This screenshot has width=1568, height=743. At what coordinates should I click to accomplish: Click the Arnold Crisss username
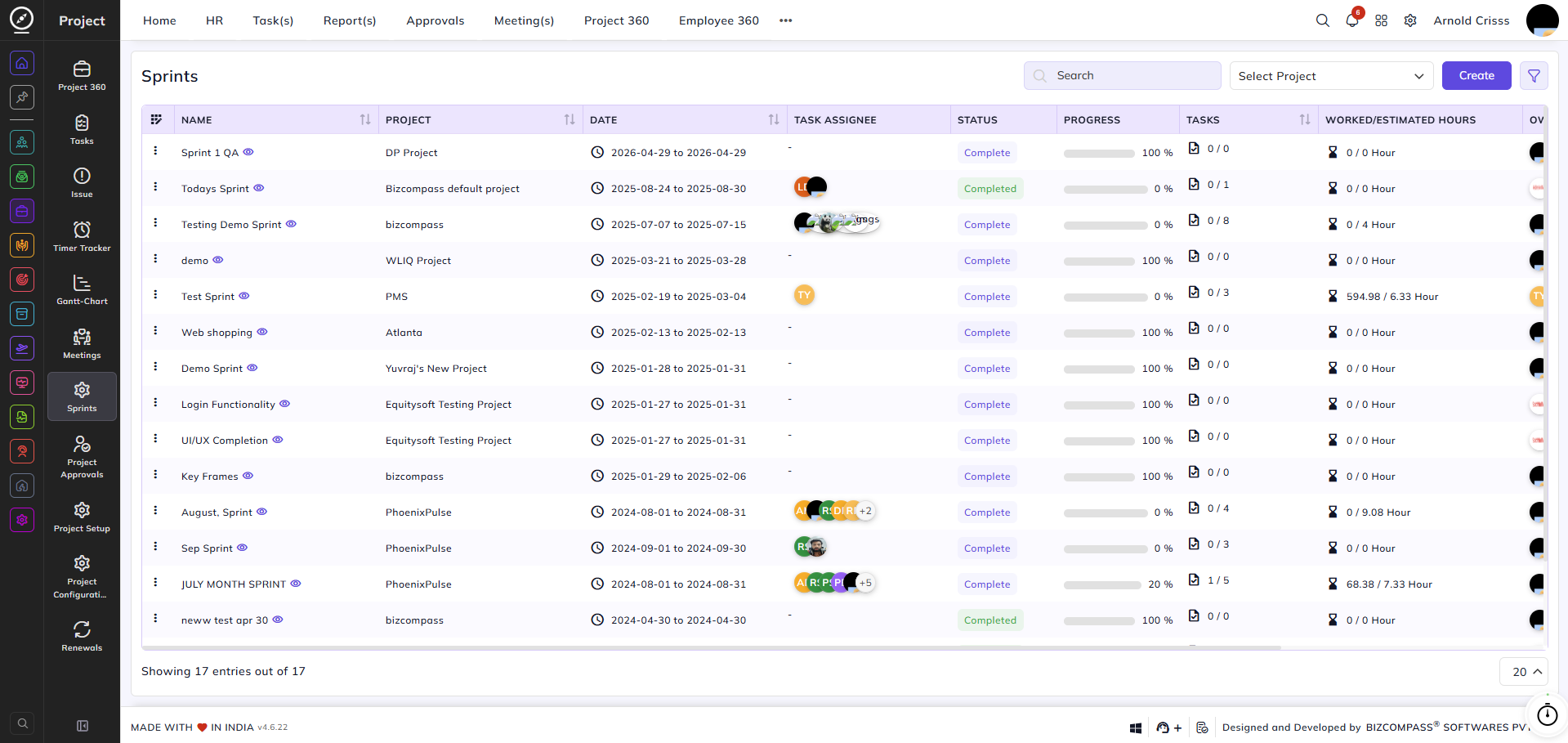pyautogui.click(x=1472, y=20)
